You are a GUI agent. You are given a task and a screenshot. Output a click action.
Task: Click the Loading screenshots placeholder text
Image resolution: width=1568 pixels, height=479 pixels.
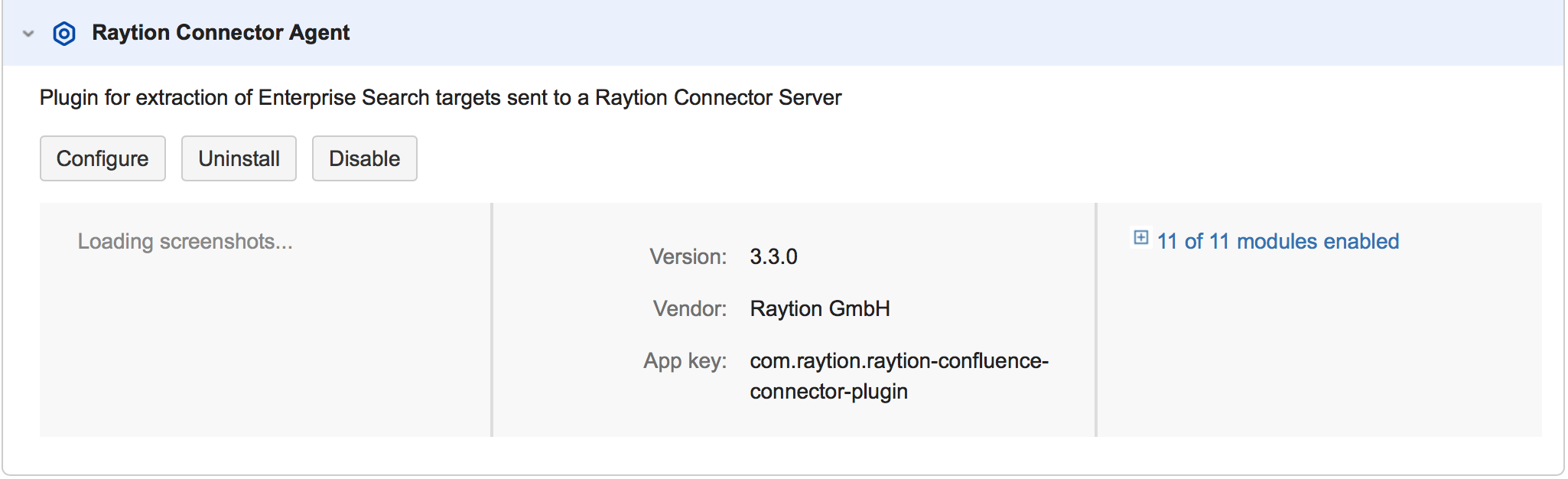pyautogui.click(x=185, y=242)
